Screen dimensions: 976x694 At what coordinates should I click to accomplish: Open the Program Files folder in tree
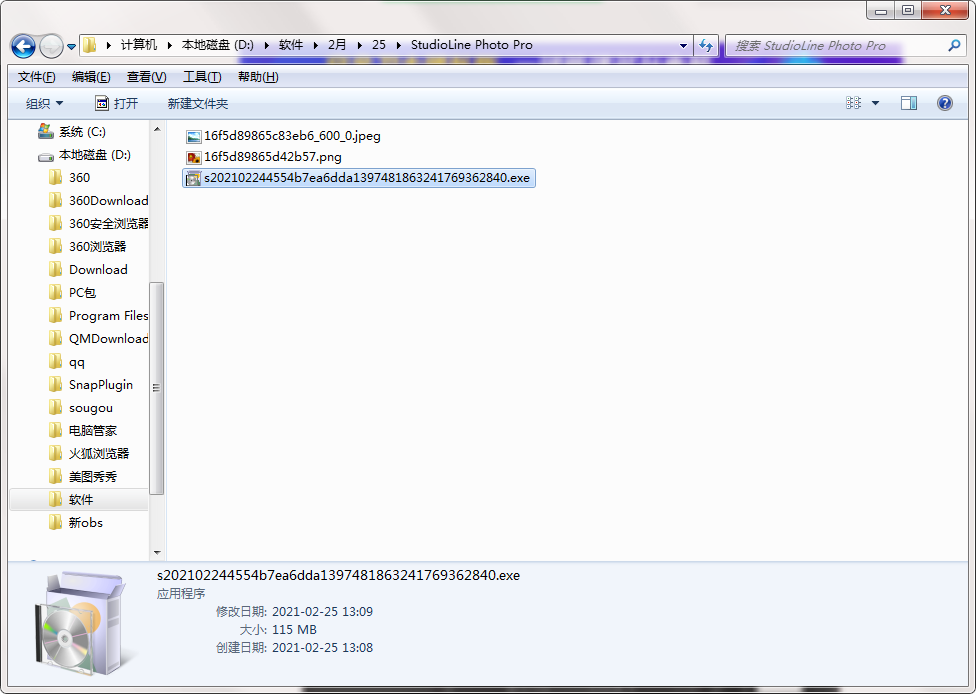(x=98, y=316)
